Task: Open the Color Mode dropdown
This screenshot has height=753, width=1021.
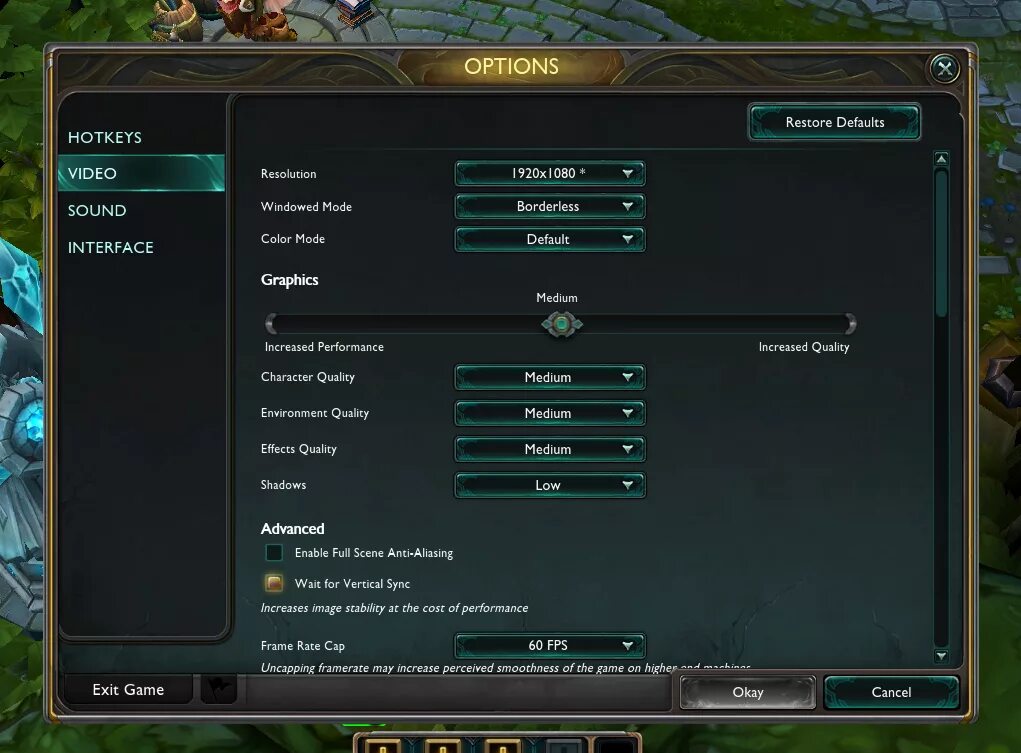Action: click(550, 239)
